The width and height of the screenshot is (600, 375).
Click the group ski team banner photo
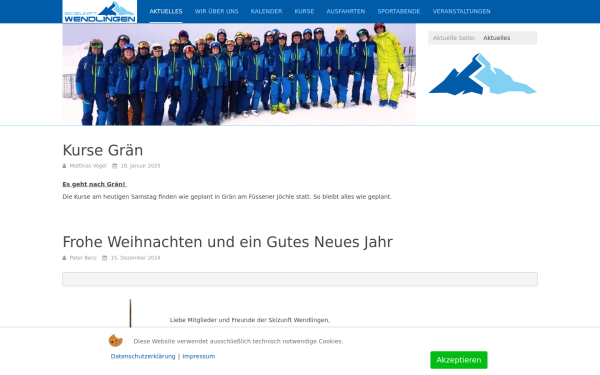239,74
